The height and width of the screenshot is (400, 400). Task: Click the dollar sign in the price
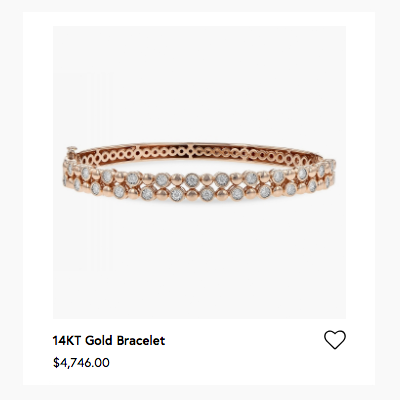pos(56,363)
